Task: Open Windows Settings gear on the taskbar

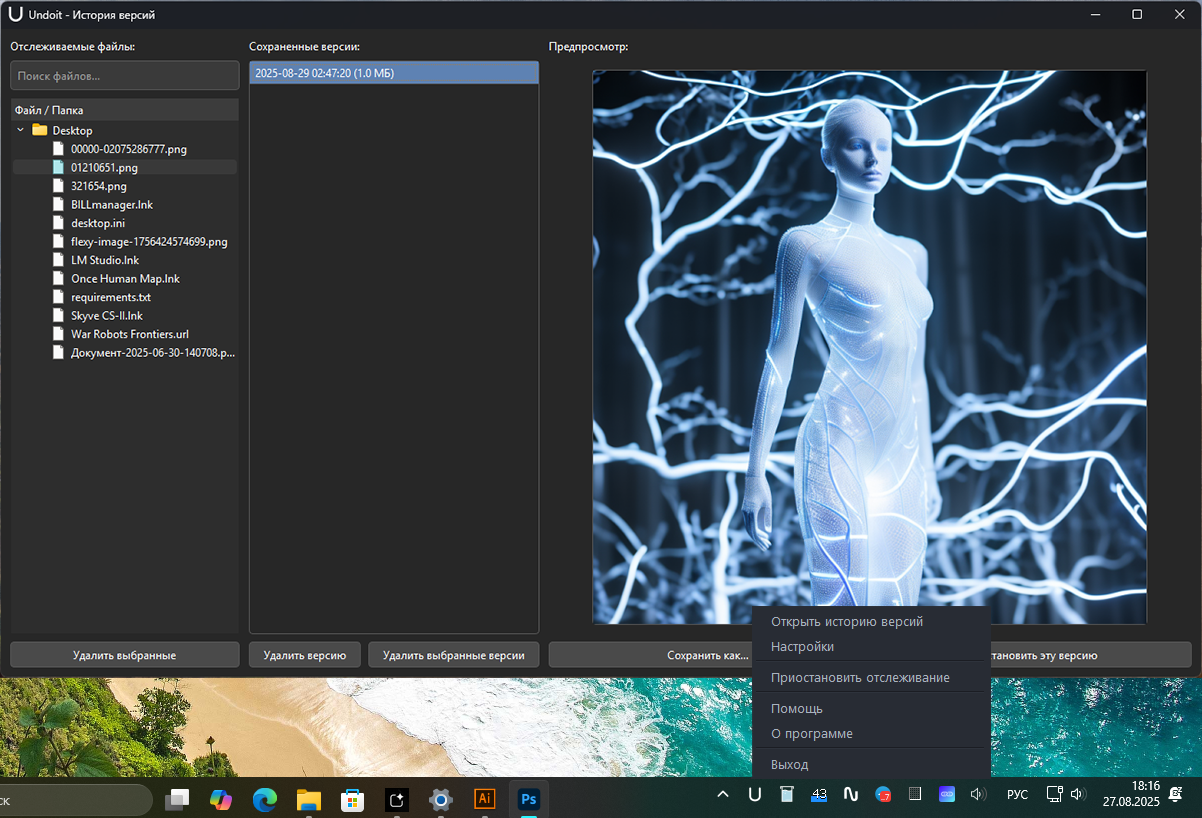Action: pos(441,798)
